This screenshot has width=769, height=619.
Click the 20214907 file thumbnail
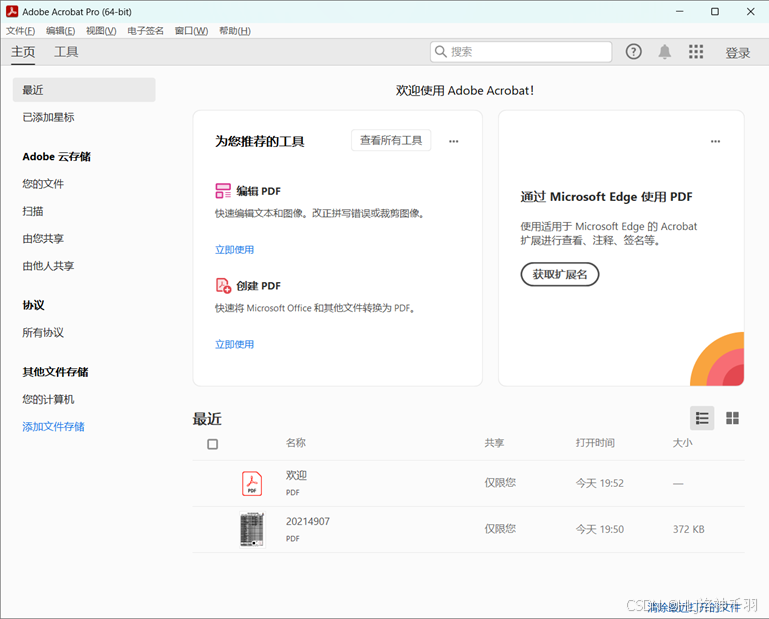coord(252,529)
